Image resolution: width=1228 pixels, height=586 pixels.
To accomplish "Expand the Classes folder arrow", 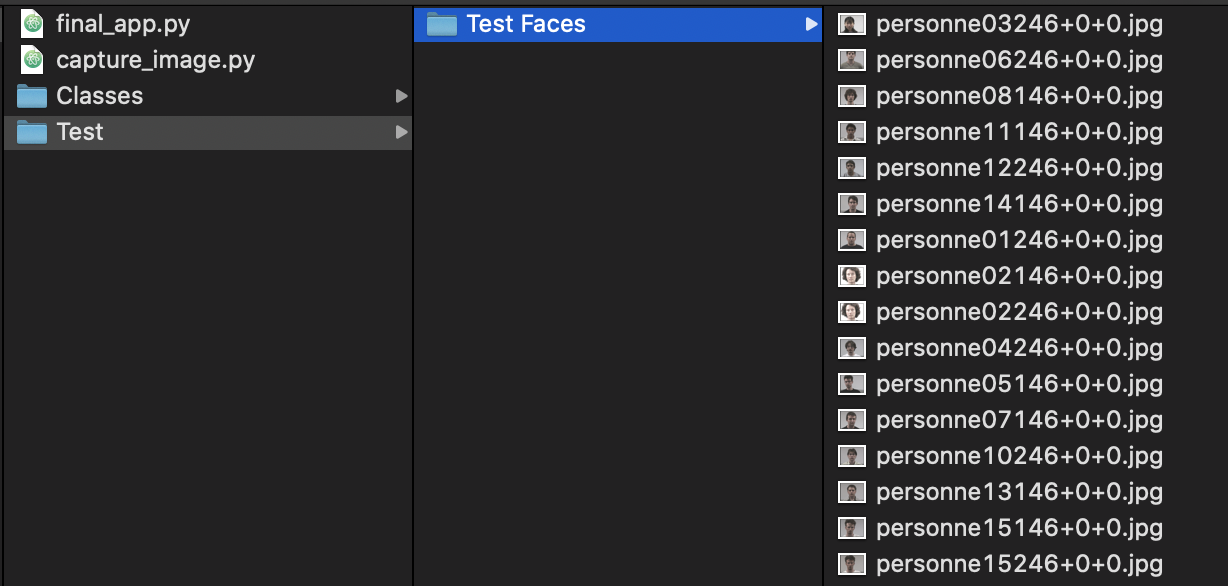I will (x=401, y=96).
